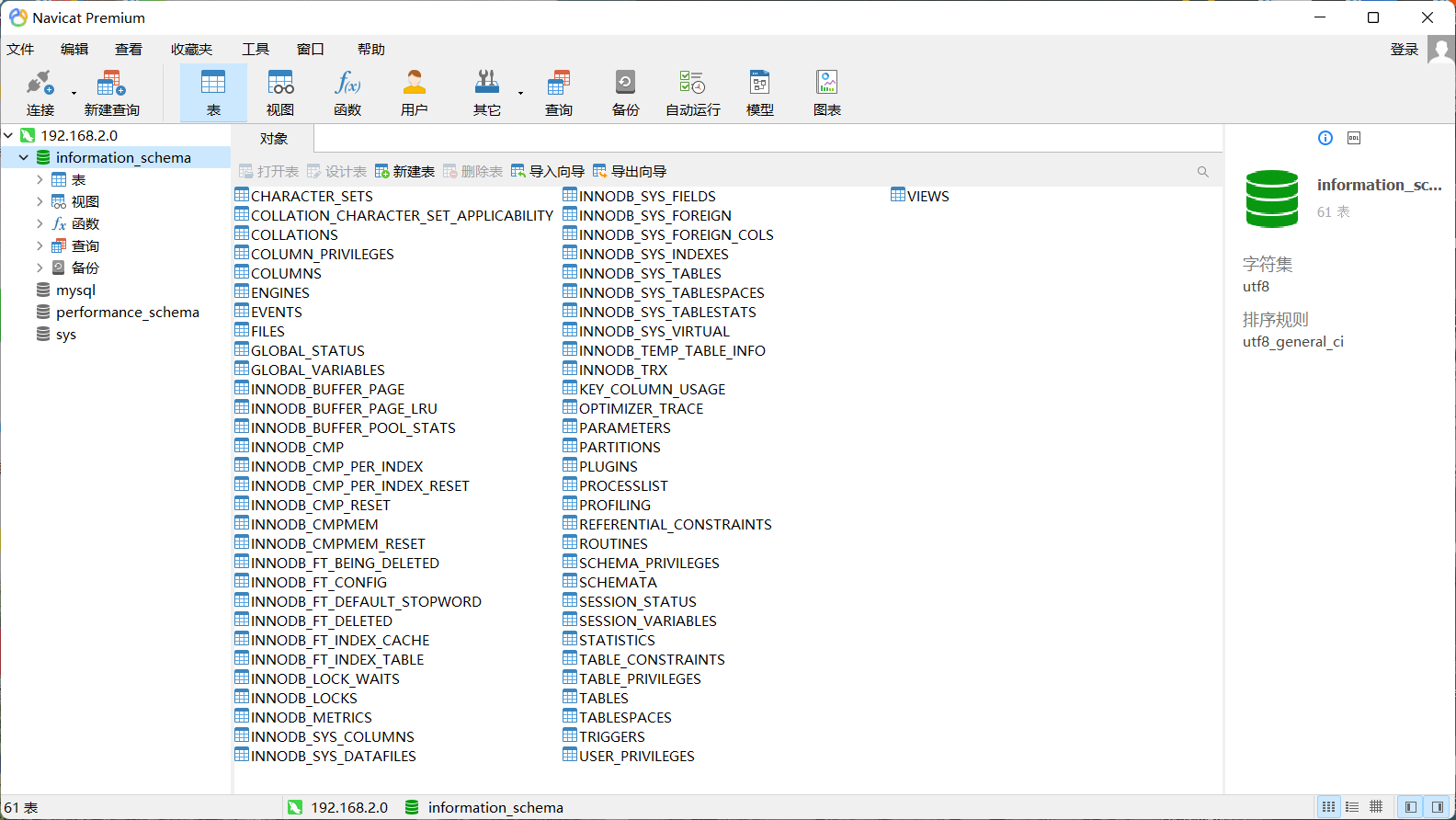Click the 自动运行 (Automation) toolbar icon
The width and height of the screenshot is (1456, 820).
(x=692, y=92)
